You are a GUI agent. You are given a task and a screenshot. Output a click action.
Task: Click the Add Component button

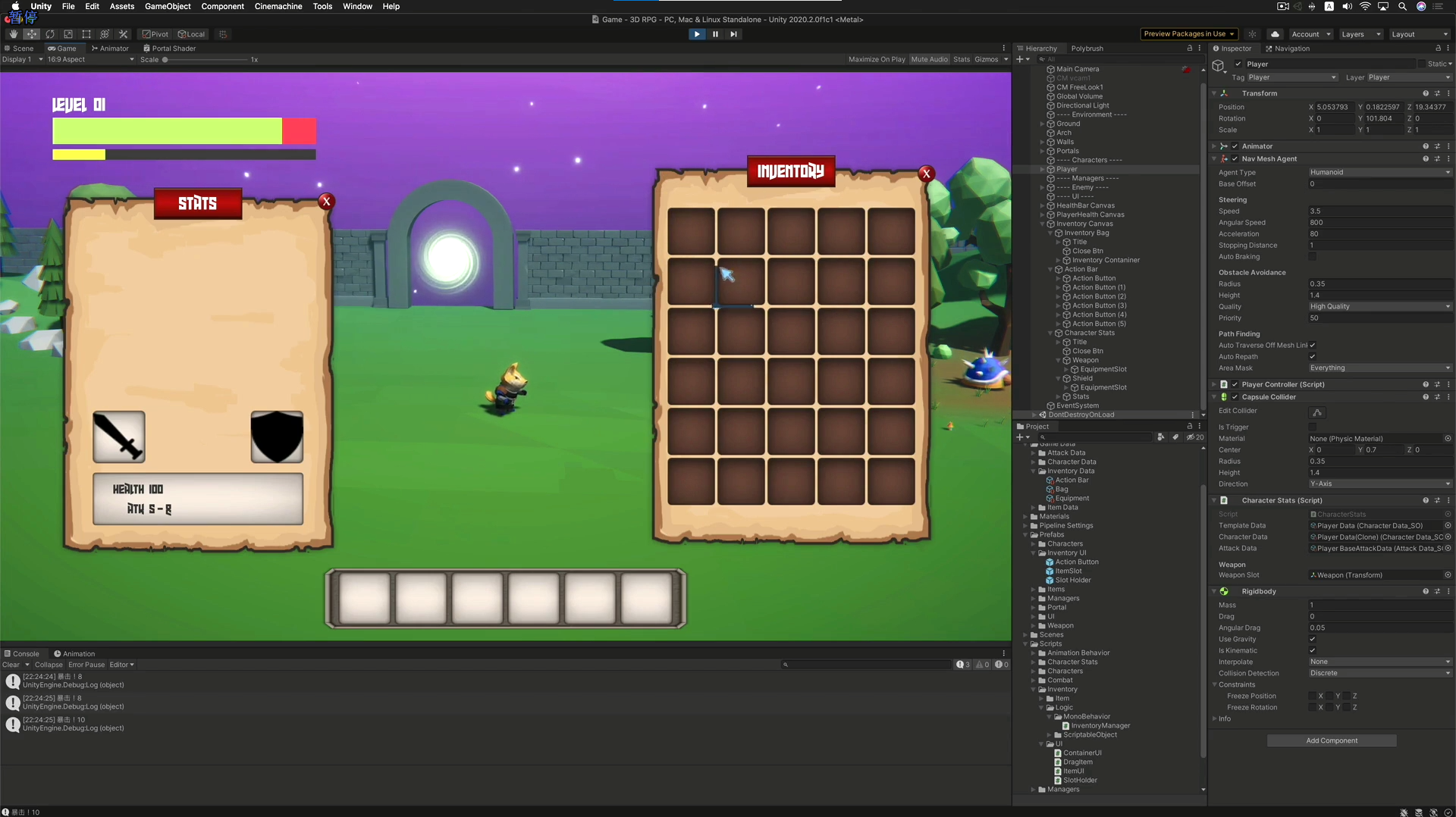[x=1331, y=740]
